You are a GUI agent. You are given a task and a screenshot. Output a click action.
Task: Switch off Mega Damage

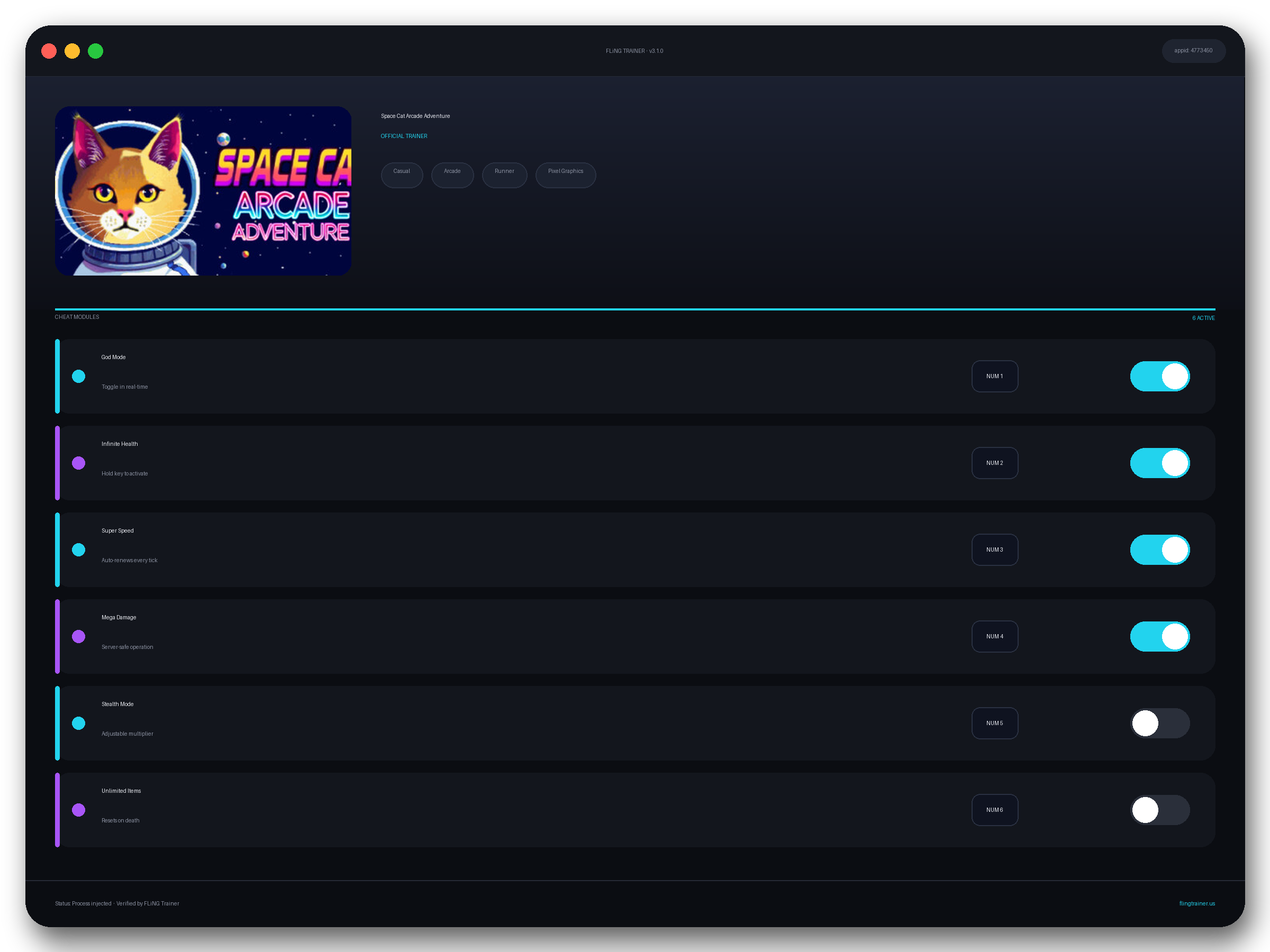[1160, 636]
